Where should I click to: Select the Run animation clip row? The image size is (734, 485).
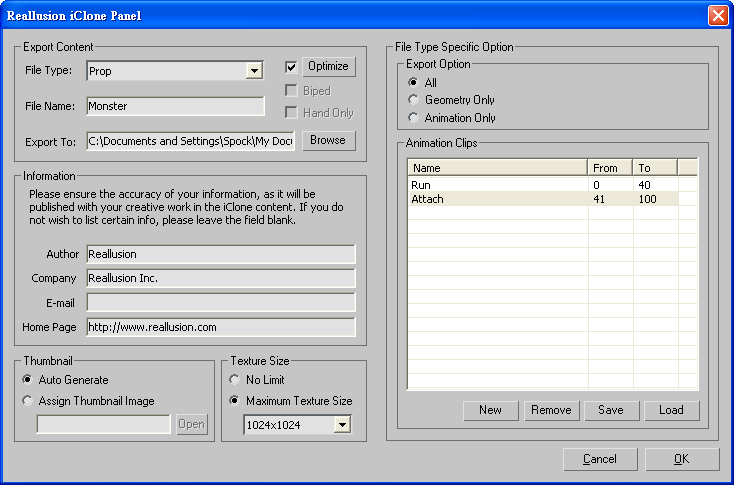point(543,185)
